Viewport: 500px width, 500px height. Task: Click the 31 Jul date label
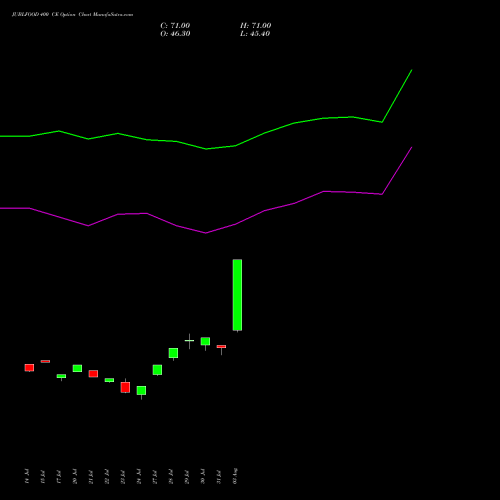tap(219, 477)
